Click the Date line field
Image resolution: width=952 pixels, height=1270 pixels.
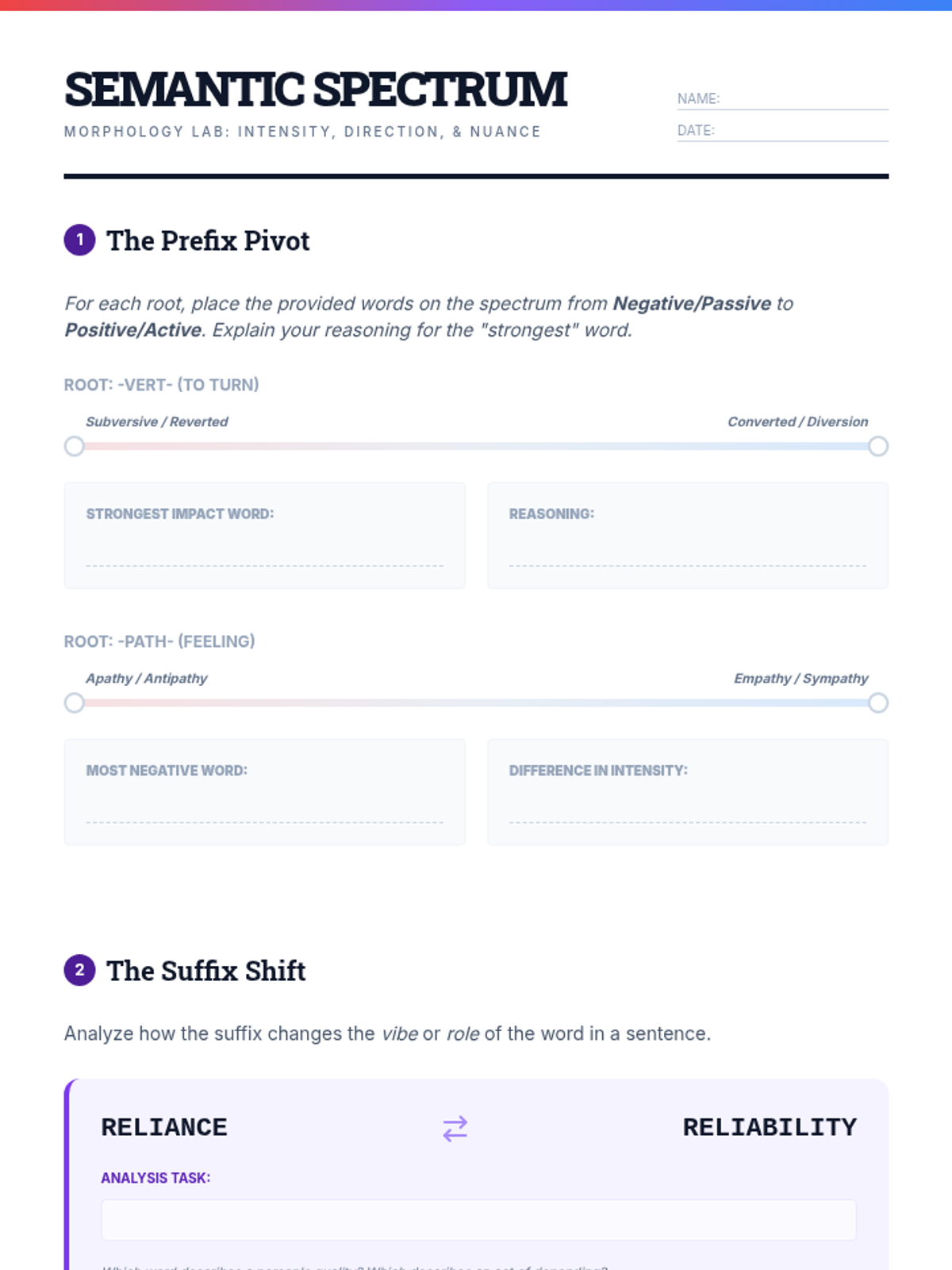[x=801, y=131]
